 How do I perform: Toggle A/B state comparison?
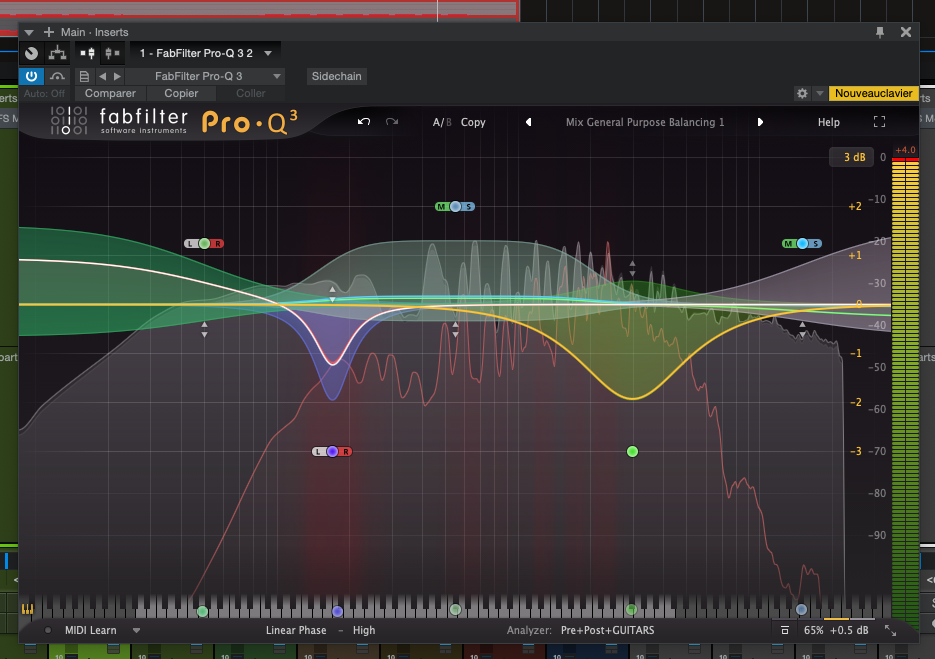[442, 122]
